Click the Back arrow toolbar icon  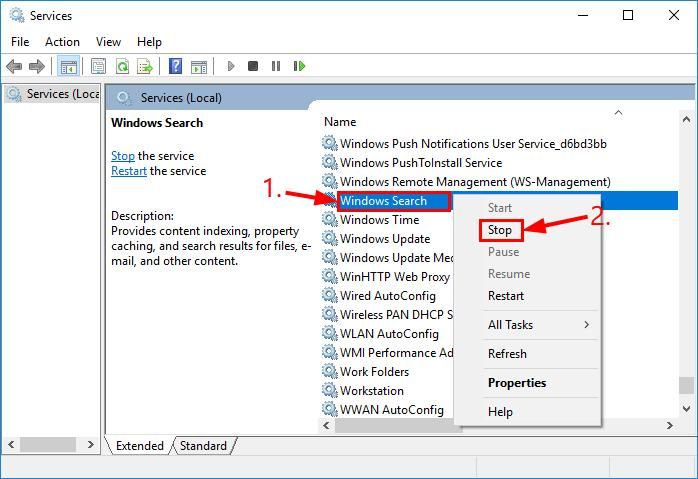(14, 66)
